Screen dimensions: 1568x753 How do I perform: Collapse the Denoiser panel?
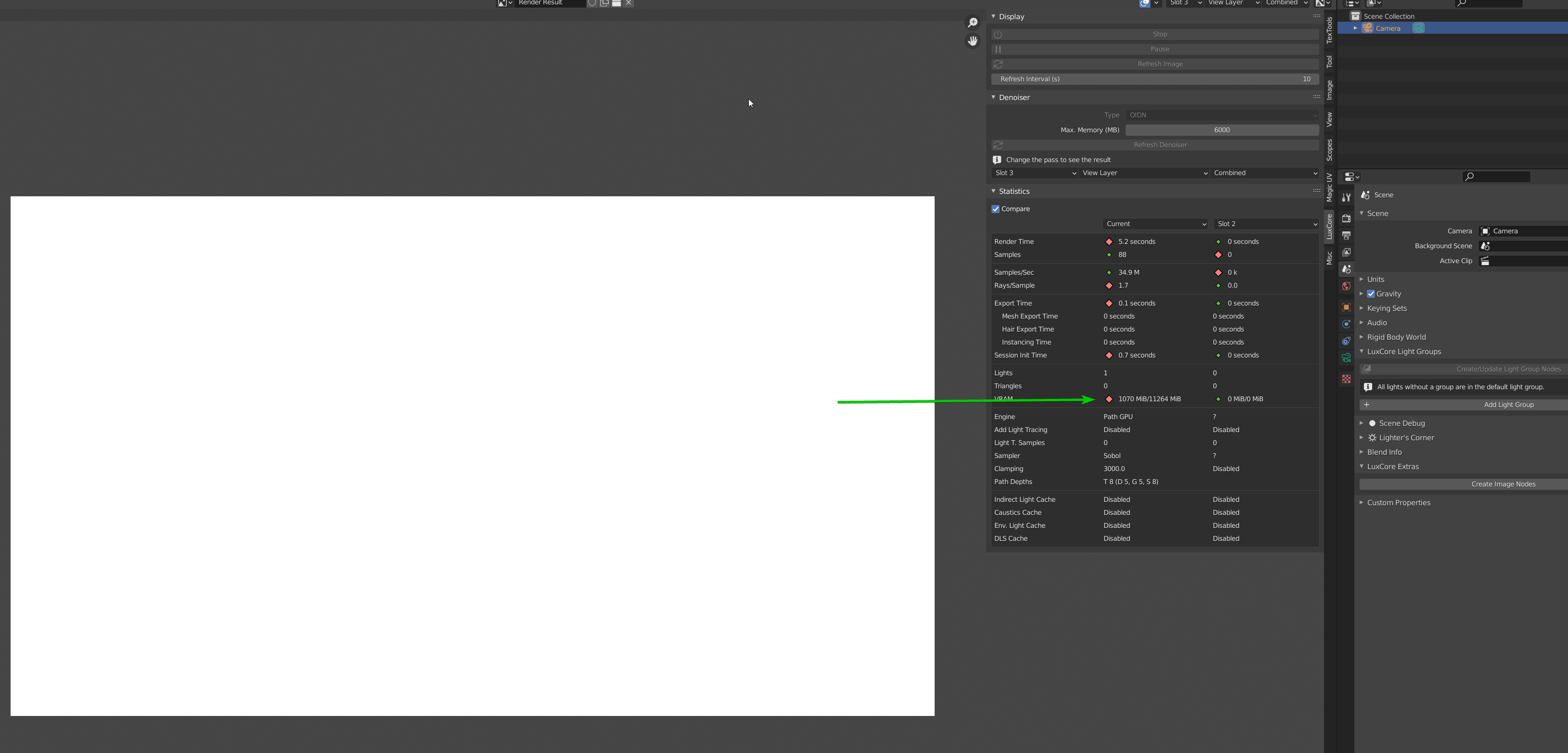[x=1014, y=97]
